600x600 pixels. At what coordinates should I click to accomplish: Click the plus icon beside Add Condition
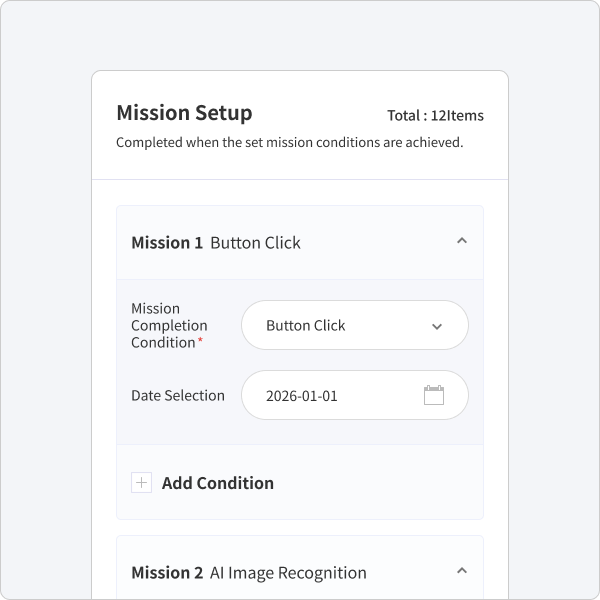click(x=141, y=483)
